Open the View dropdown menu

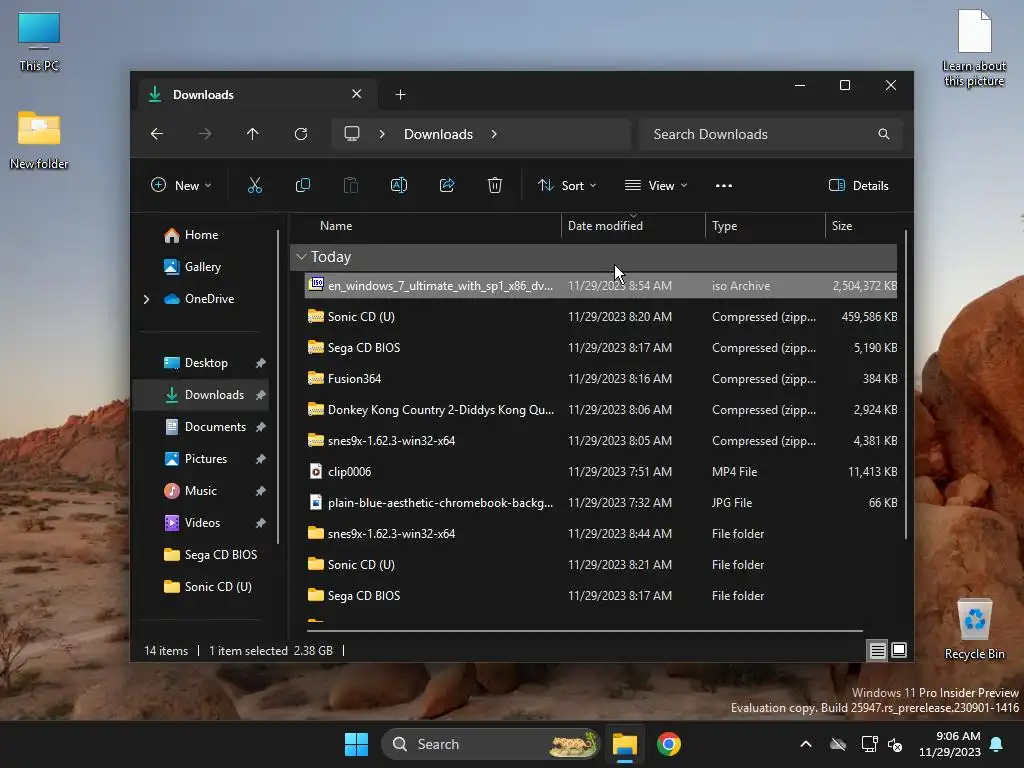[656, 185]
